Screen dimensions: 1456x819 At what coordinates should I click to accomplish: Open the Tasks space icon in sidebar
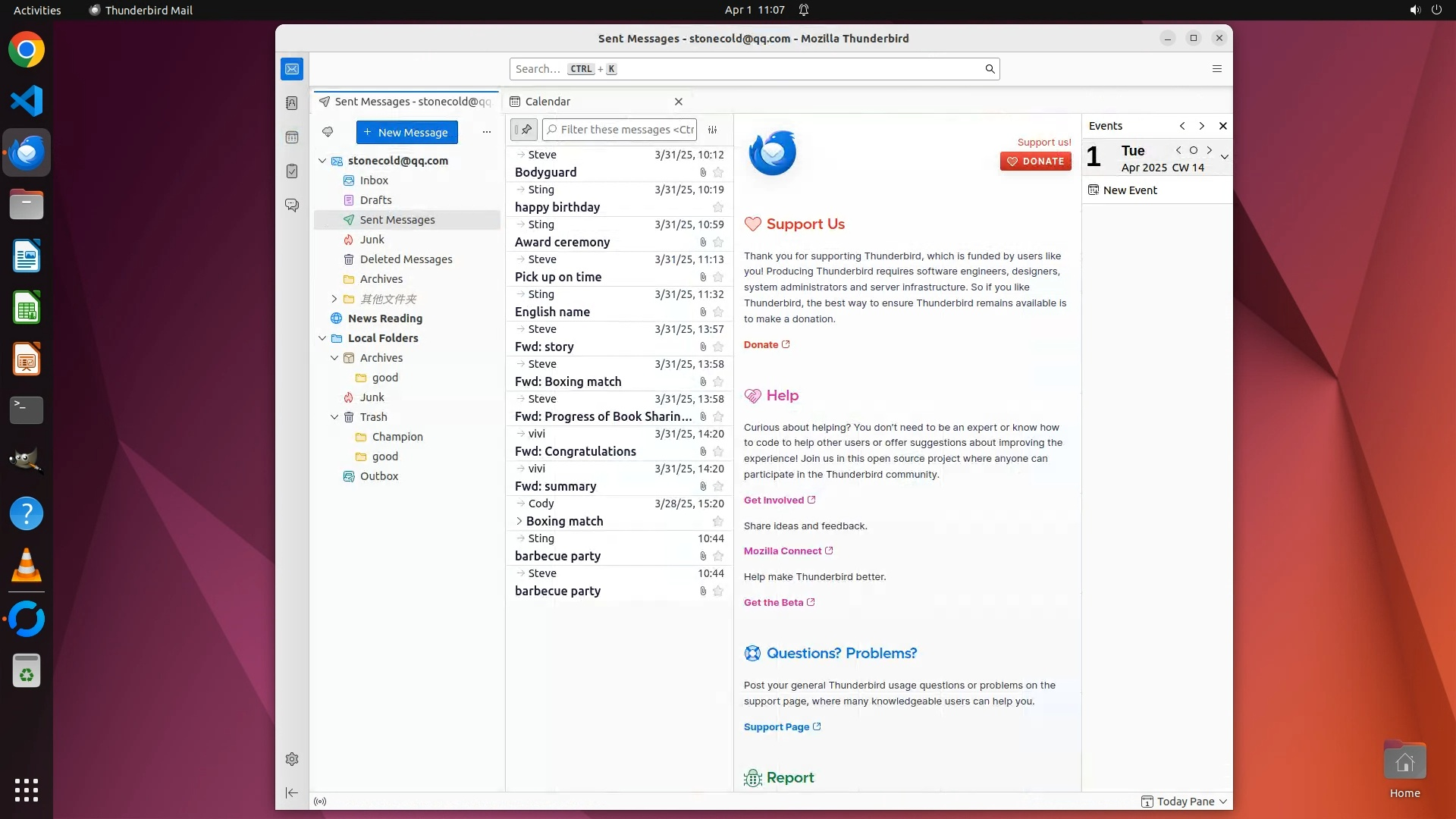point(292,171)
